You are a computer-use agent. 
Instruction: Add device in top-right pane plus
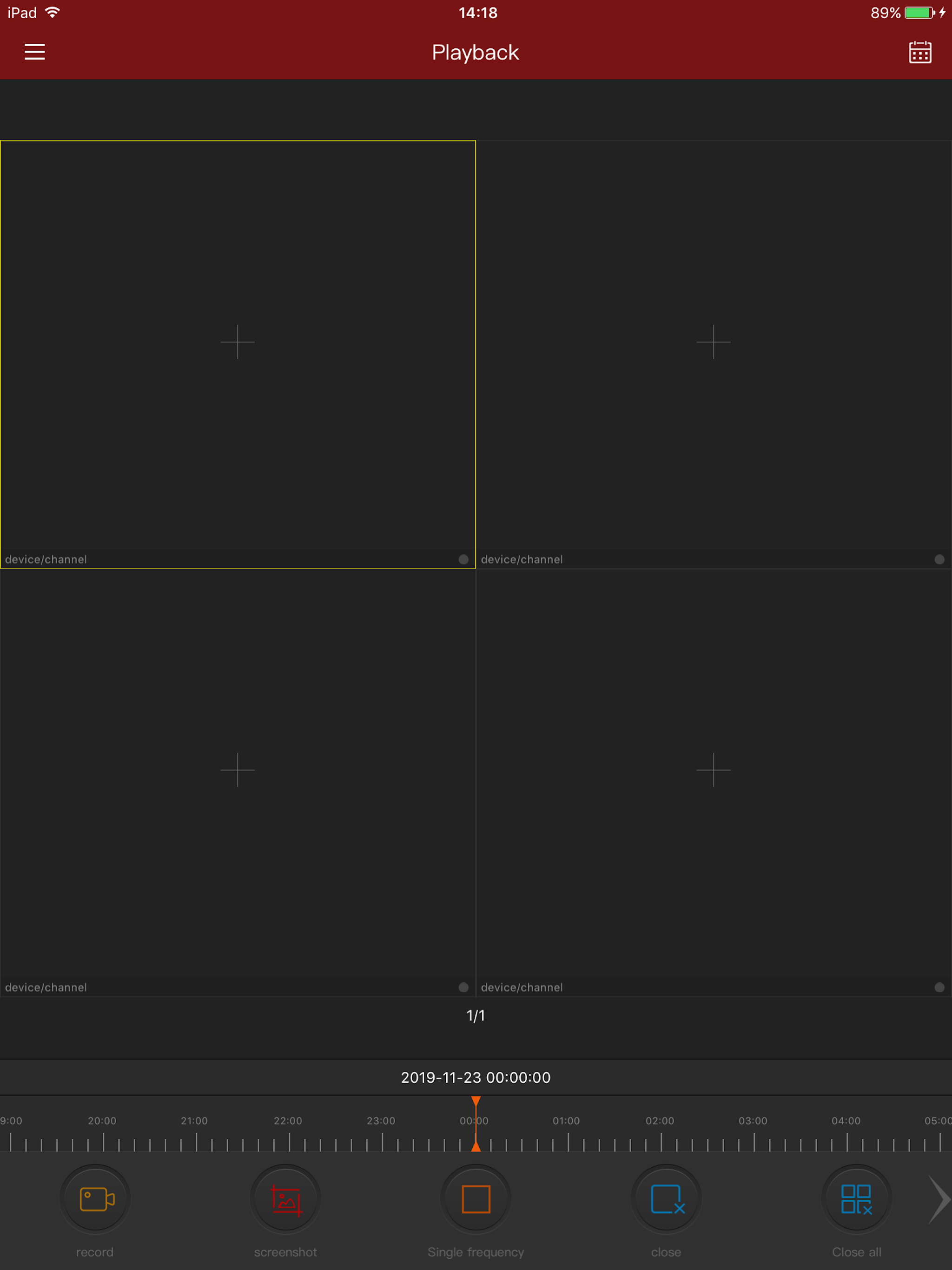(x=713, y=342)
